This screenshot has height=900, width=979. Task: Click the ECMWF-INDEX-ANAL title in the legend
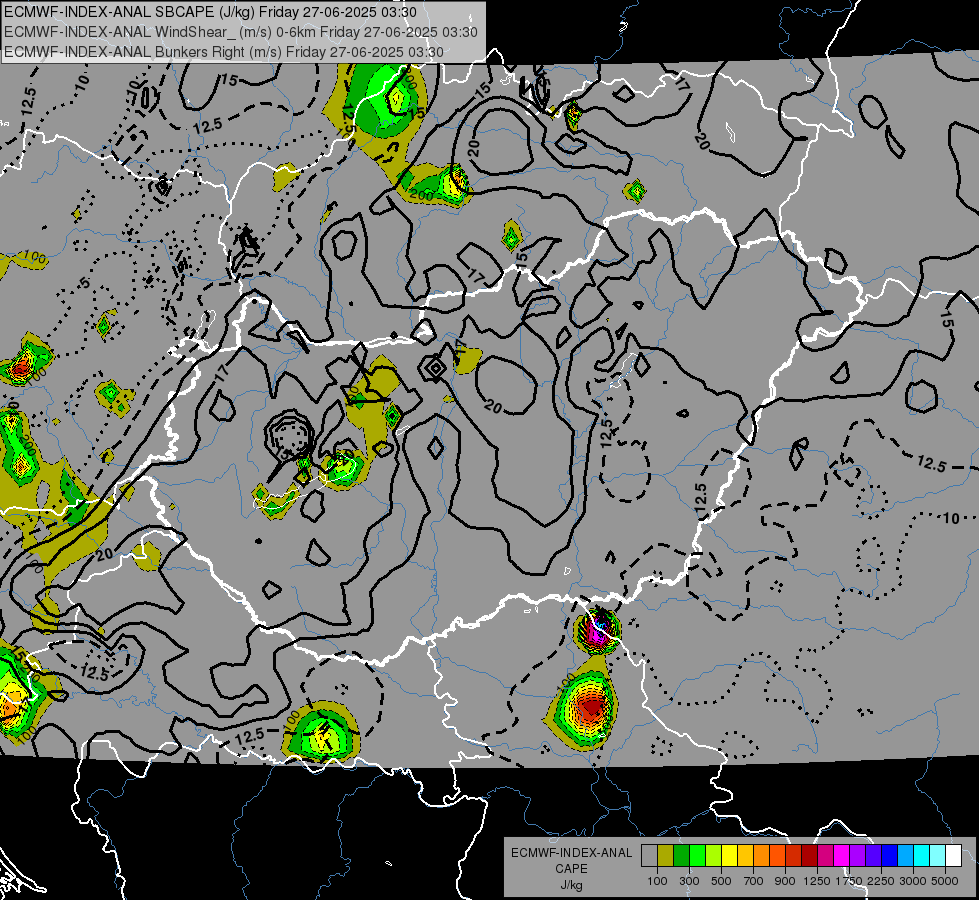571,853
